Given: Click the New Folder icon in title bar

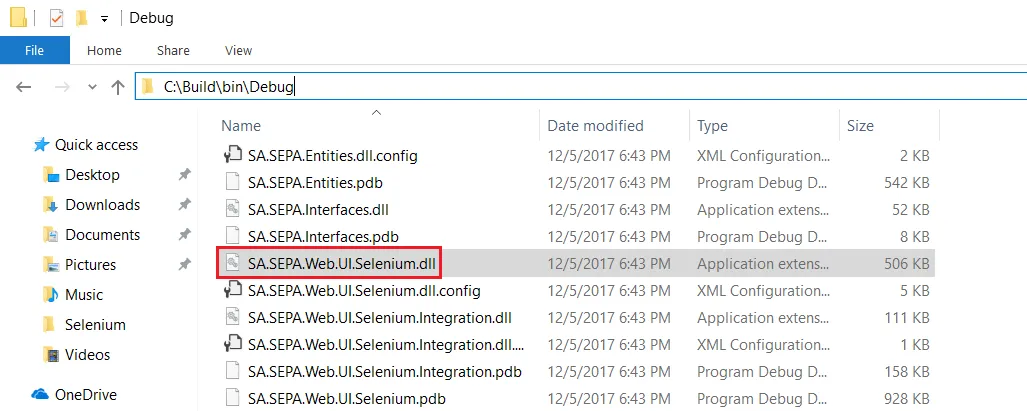Looking at the screenshot, I should [x=81, y=18].
